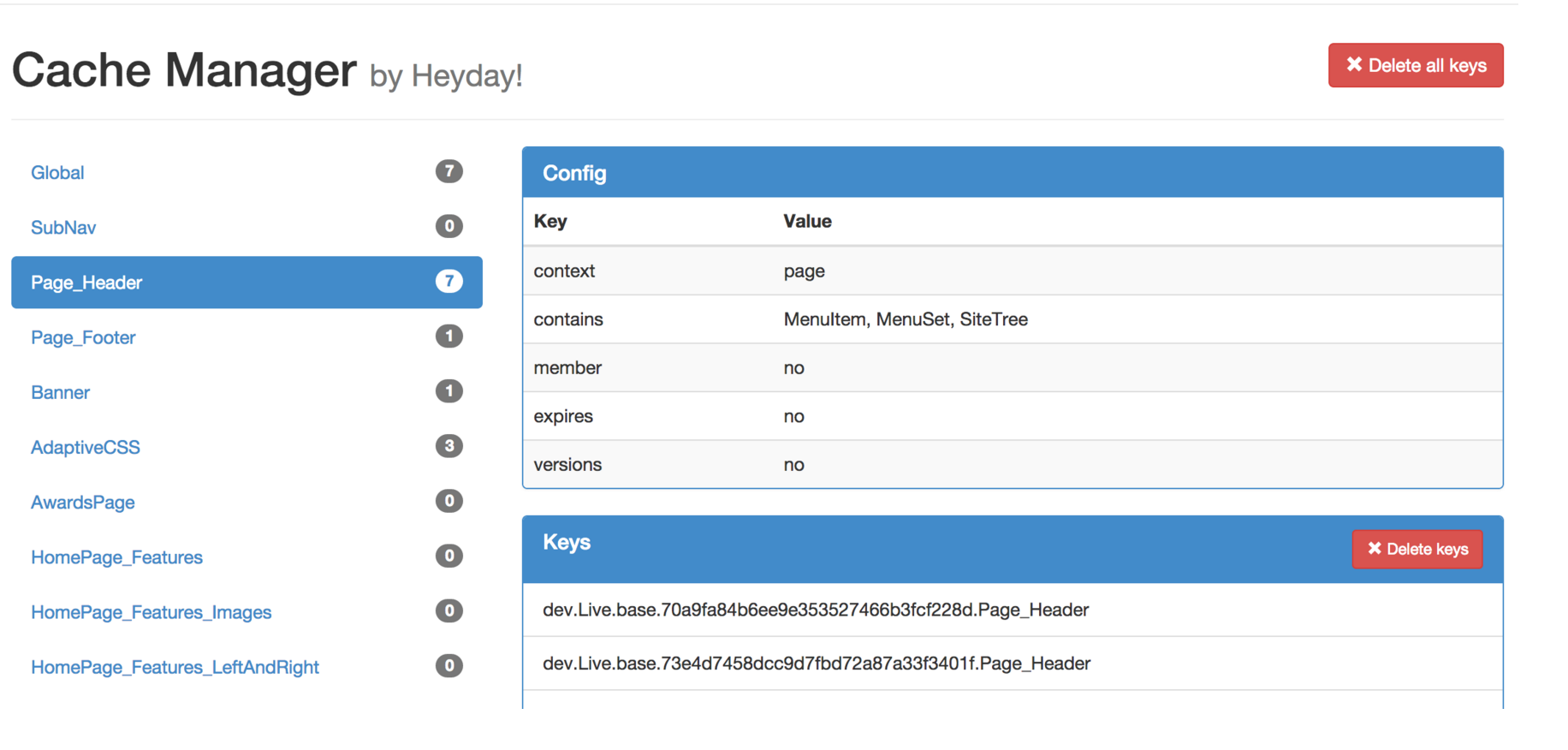Click the 7 badge on Page_Header
The width and height of the screenshot is (1568, 750).
[448, 282]
